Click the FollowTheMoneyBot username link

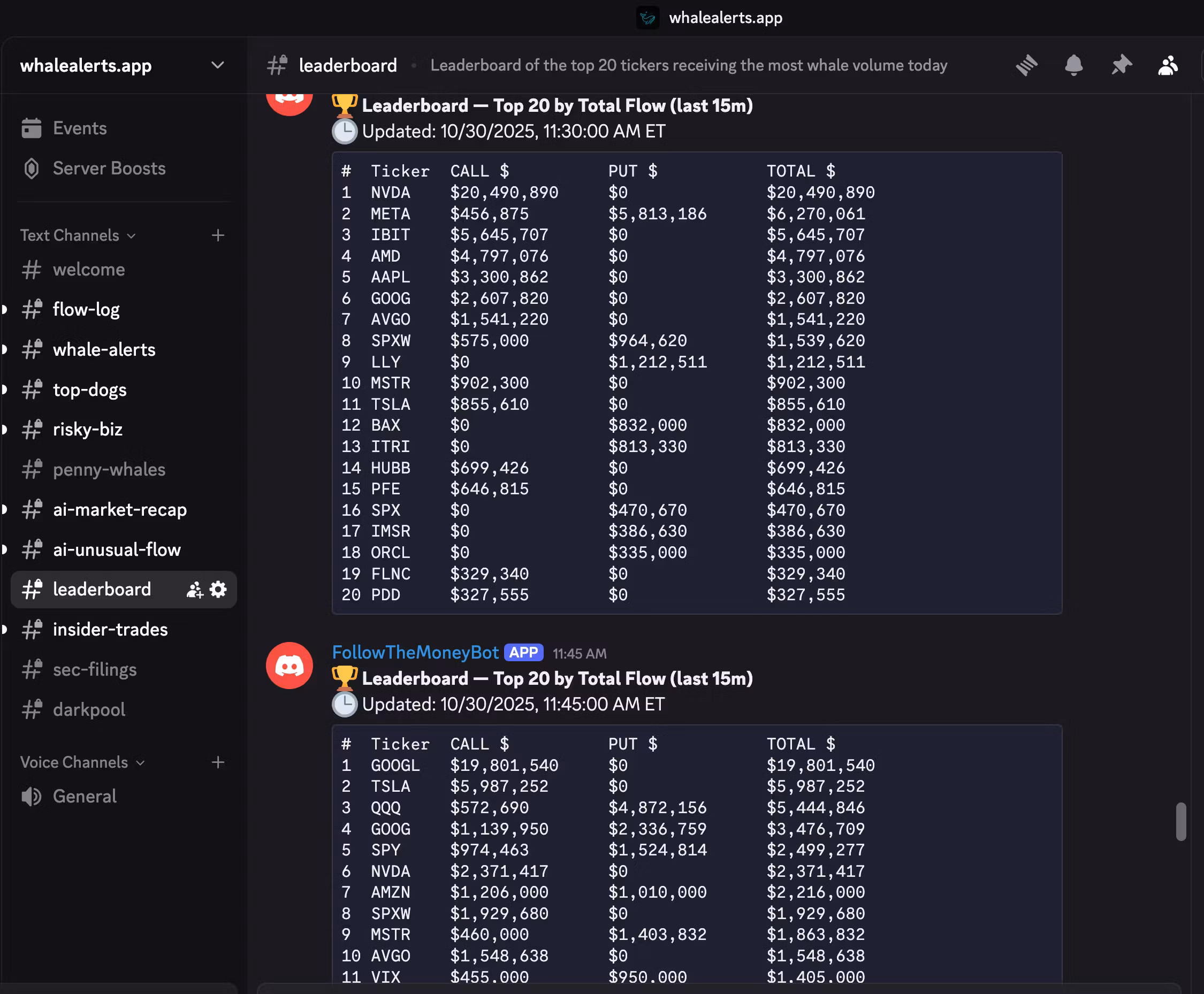[x=415, y=652]
